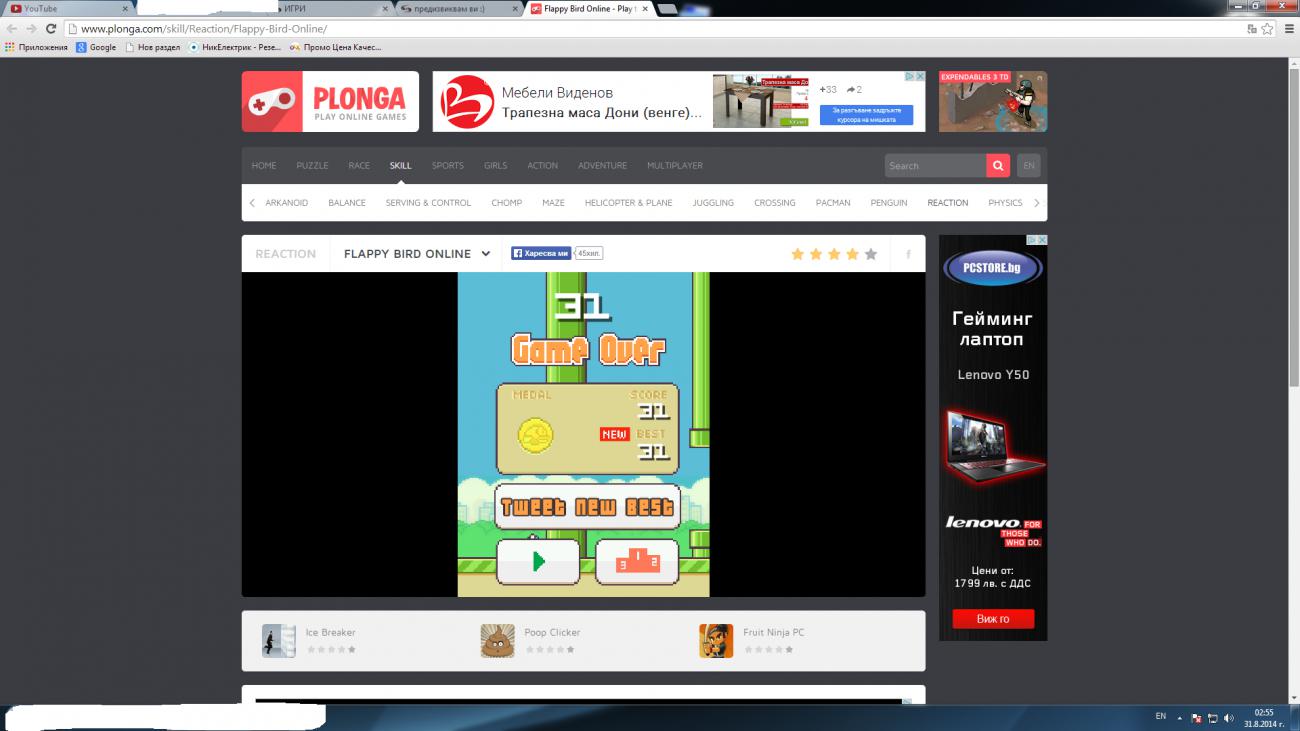Open the HOME menu item
Viewport: 1300px width, 731px height.
(x=264, y=166)
